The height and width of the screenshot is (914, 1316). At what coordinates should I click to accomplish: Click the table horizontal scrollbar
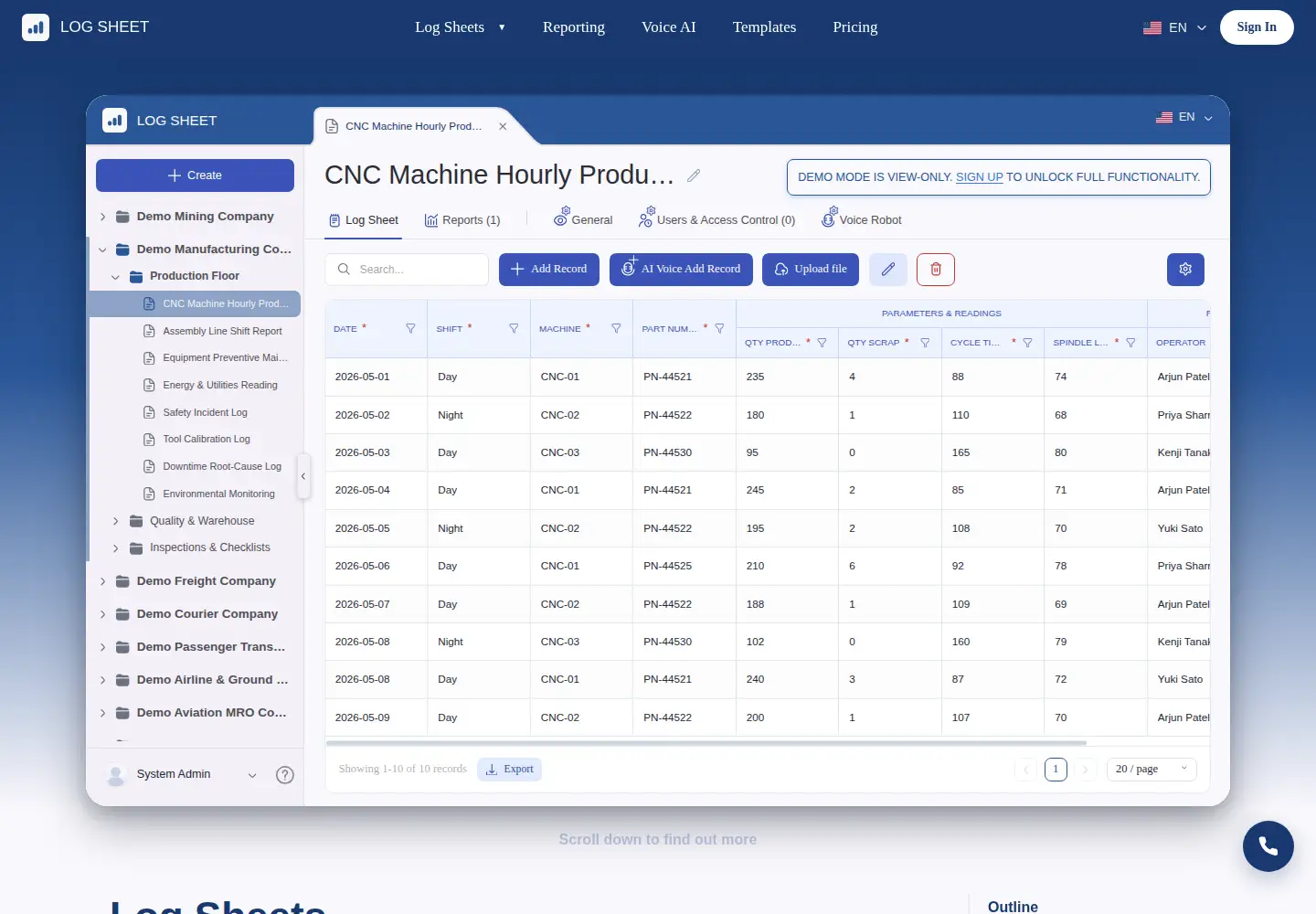706,743
